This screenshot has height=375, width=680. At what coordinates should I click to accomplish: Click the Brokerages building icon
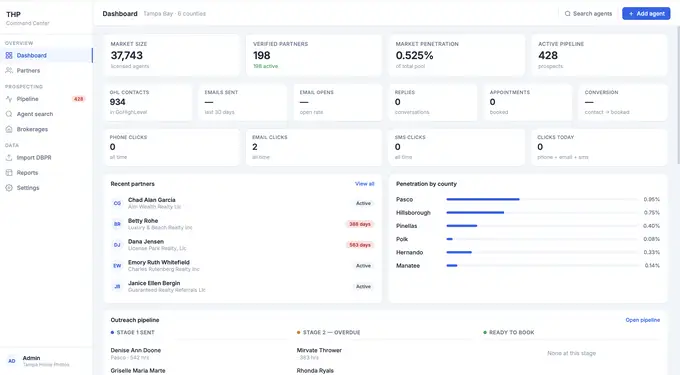click(x=9, y=129)
